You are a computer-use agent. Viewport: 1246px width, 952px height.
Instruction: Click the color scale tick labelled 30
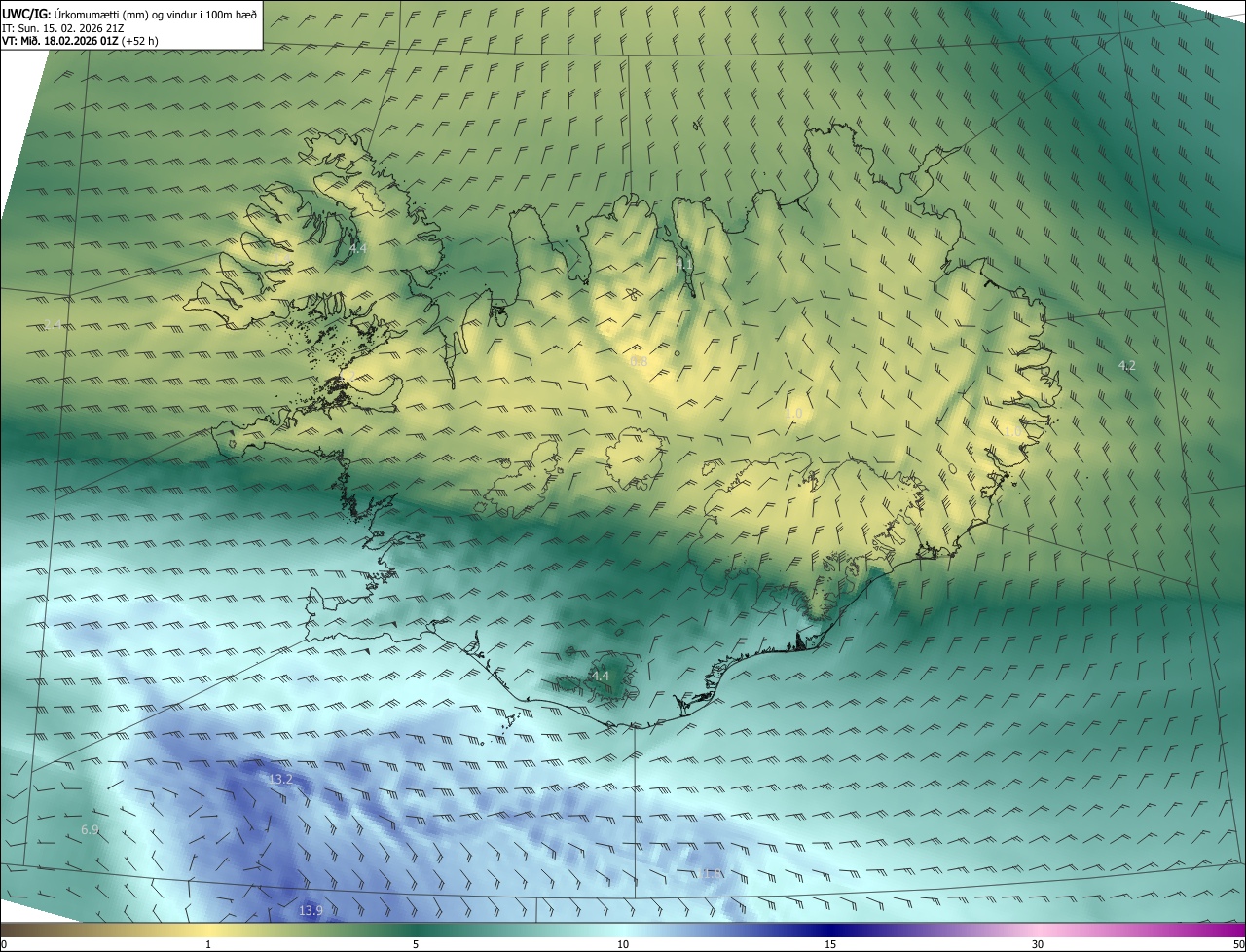(1038, 944)
